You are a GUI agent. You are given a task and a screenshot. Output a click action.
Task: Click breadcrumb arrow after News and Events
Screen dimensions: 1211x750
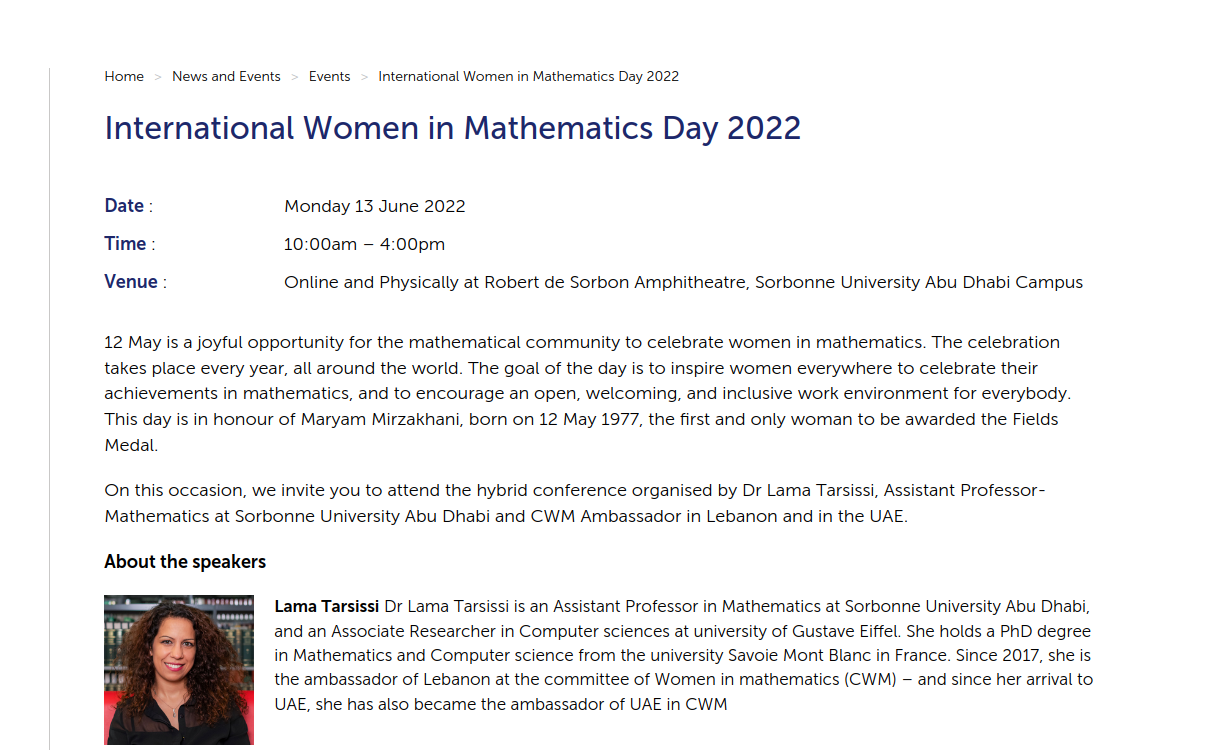tap(295, 77)
